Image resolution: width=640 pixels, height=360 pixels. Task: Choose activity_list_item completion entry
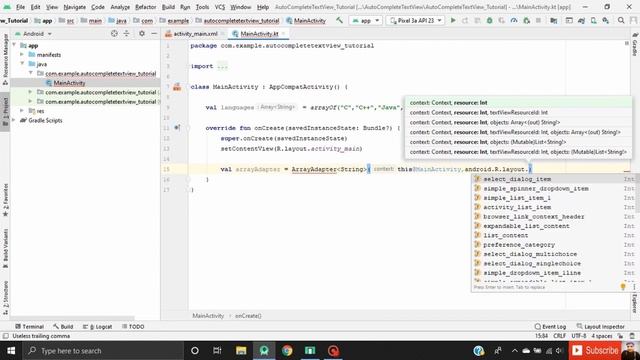(x=553, y=207)
